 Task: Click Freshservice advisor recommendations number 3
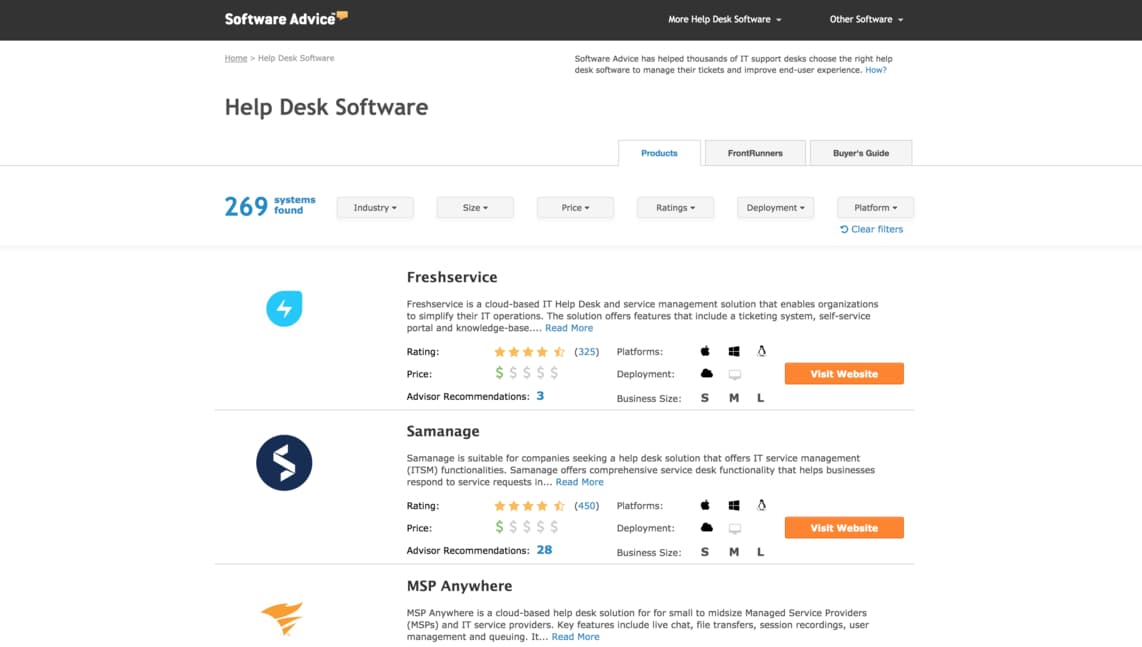click(x=540, y=396)
